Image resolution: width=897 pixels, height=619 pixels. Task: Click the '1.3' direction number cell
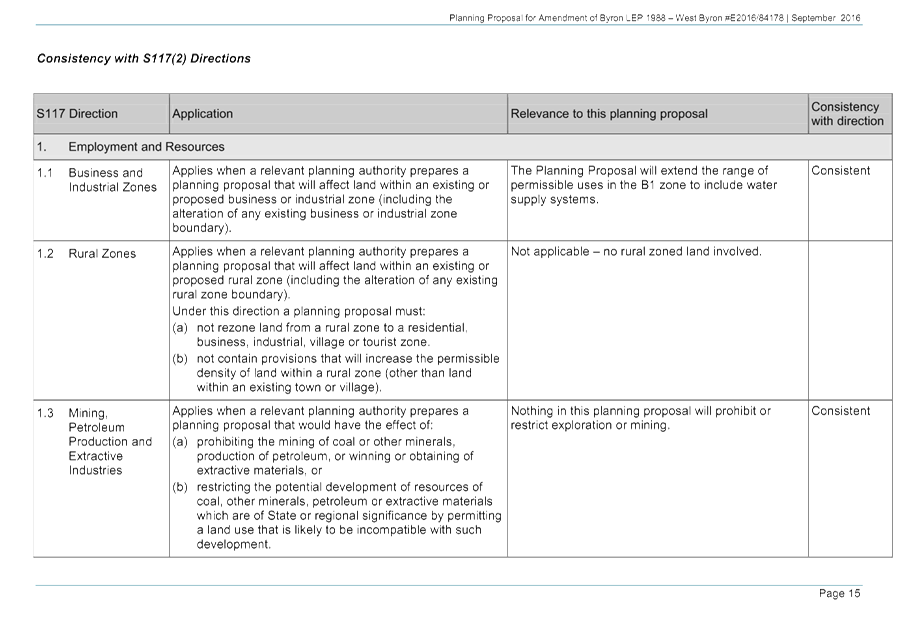coord(45,413)
